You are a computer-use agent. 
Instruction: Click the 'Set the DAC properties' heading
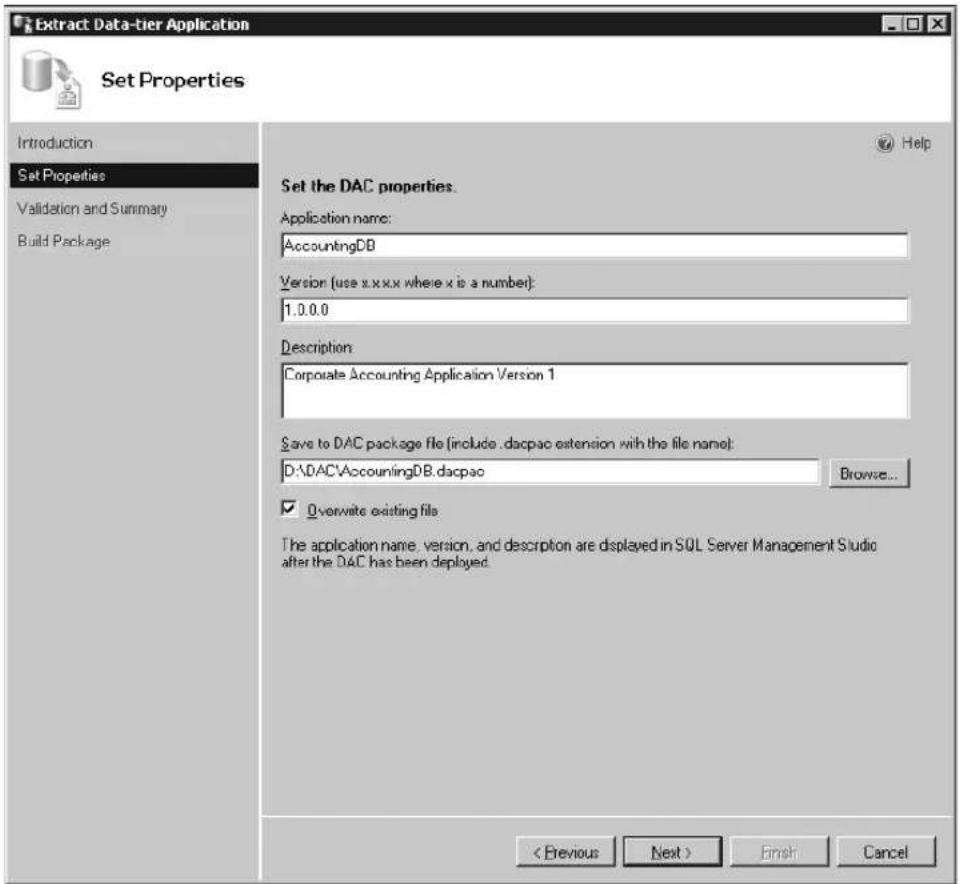click(x=368, y=186)
